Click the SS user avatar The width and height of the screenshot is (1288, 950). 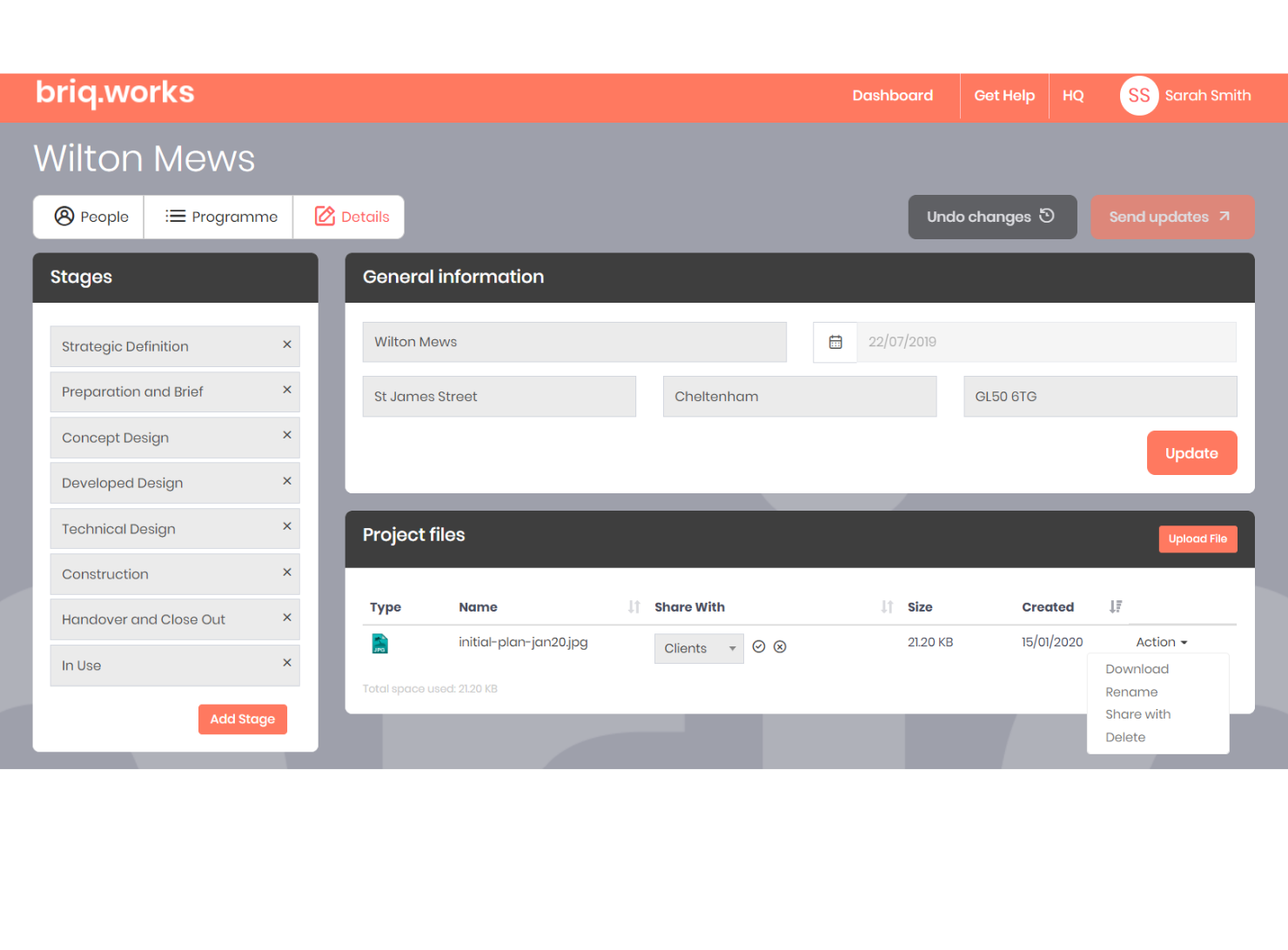click(x=1138, y=96)
